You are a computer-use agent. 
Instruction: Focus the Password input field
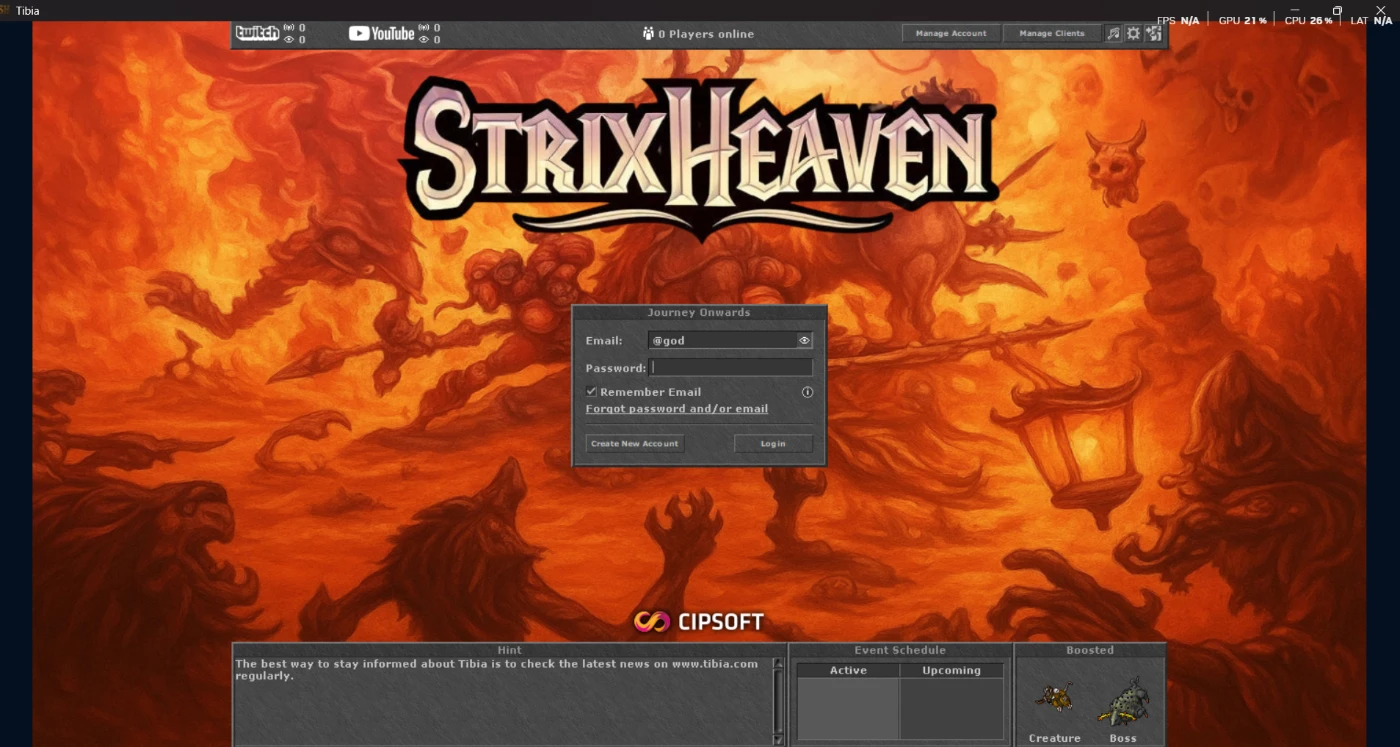click(730, 368)
